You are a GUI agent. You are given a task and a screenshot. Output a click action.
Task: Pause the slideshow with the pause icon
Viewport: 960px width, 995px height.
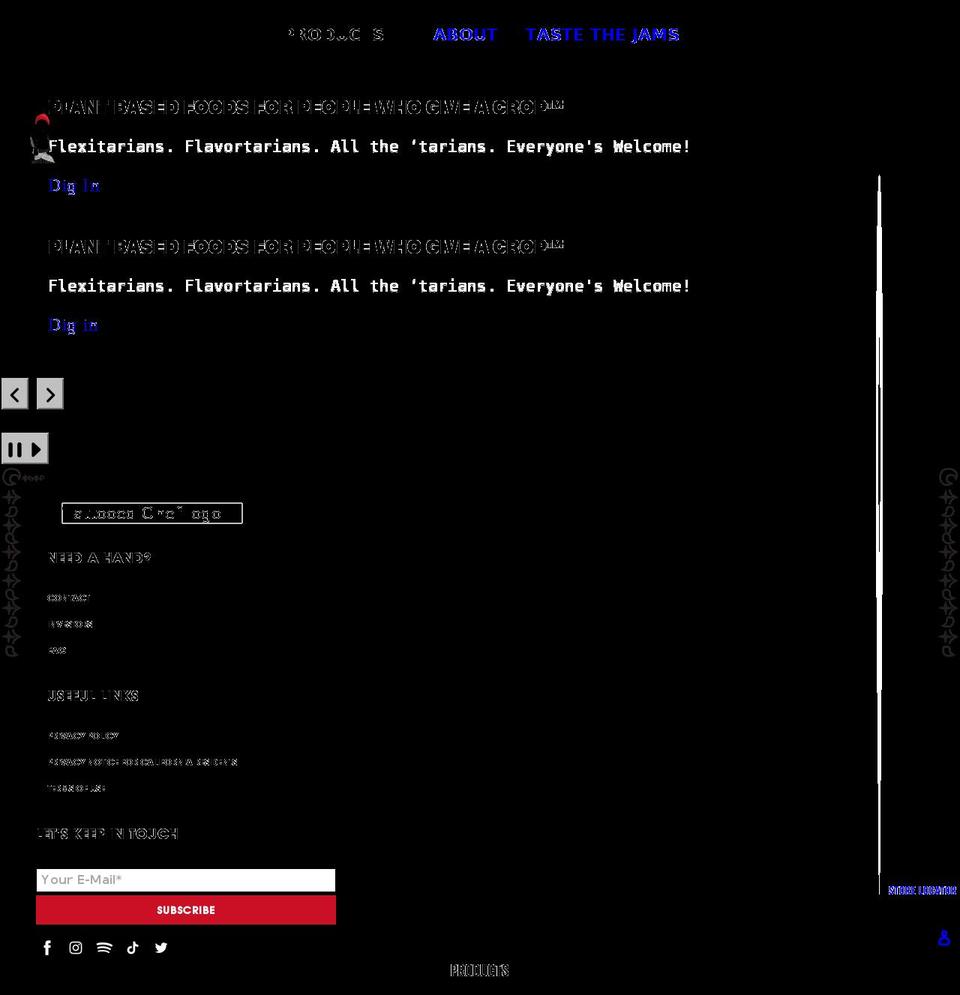(x=13, y=448)
